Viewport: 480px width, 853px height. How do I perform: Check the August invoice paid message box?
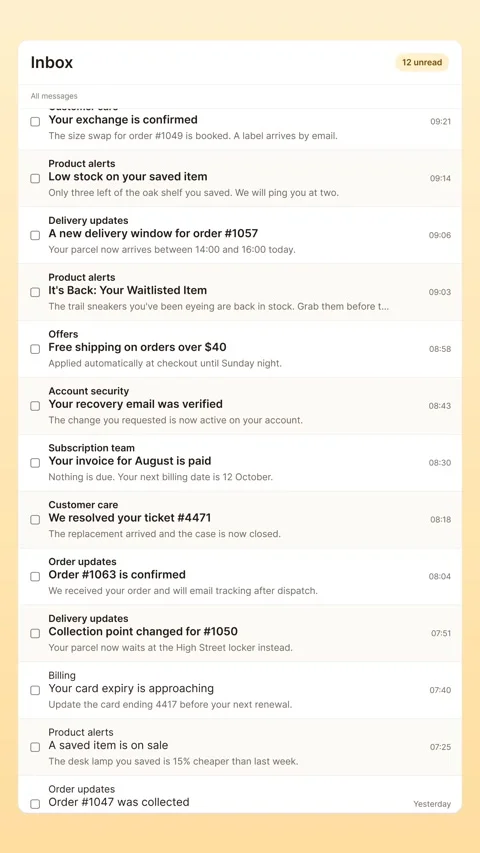coord(35,463)
